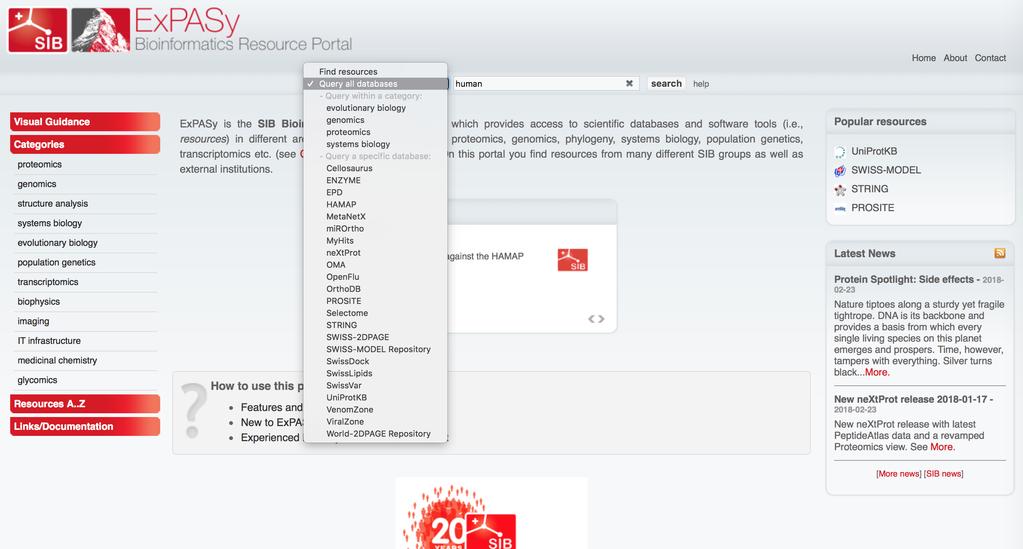Go to next featured resource with right arrow
1023x549 pixels.
(602, 319)
